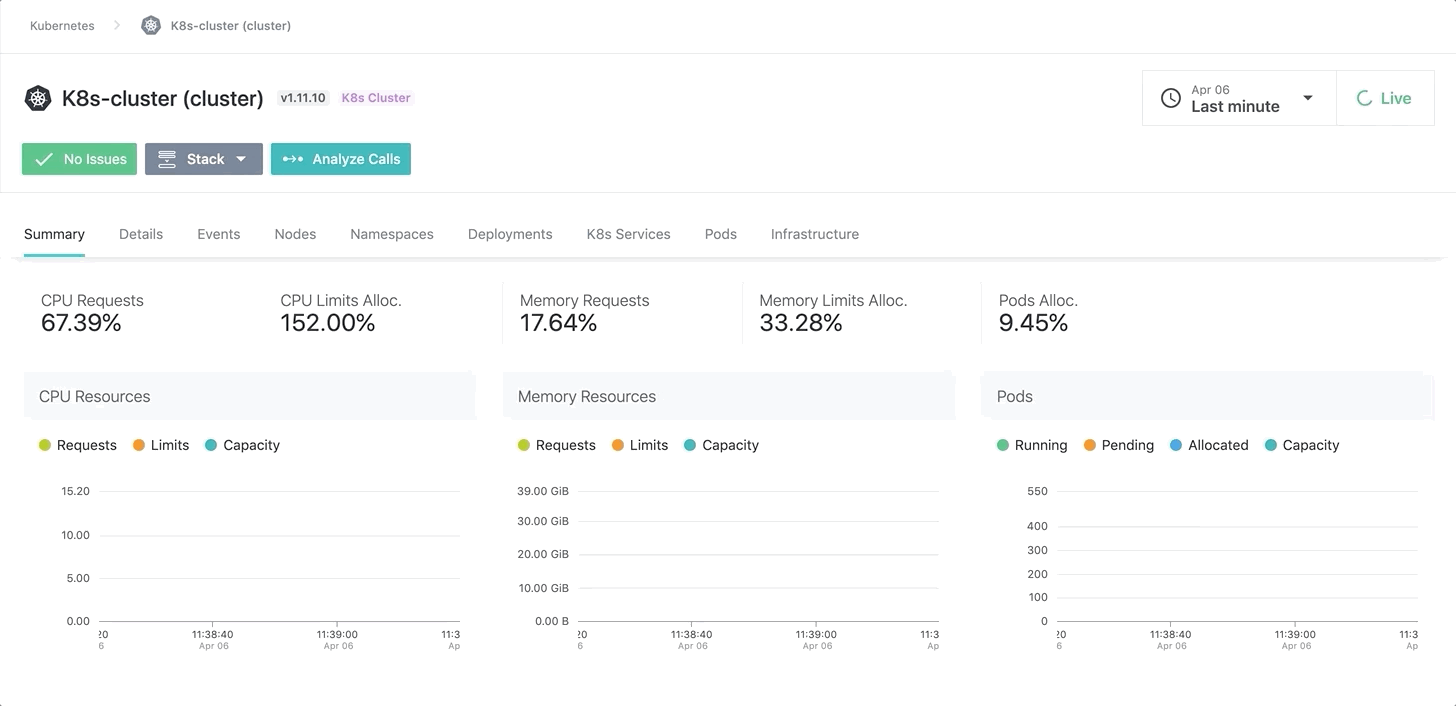The height and width of the screenshot is (706, 1456).
Task: Click the Kubernetes breadcrumb link
Action: coord(62,26)
